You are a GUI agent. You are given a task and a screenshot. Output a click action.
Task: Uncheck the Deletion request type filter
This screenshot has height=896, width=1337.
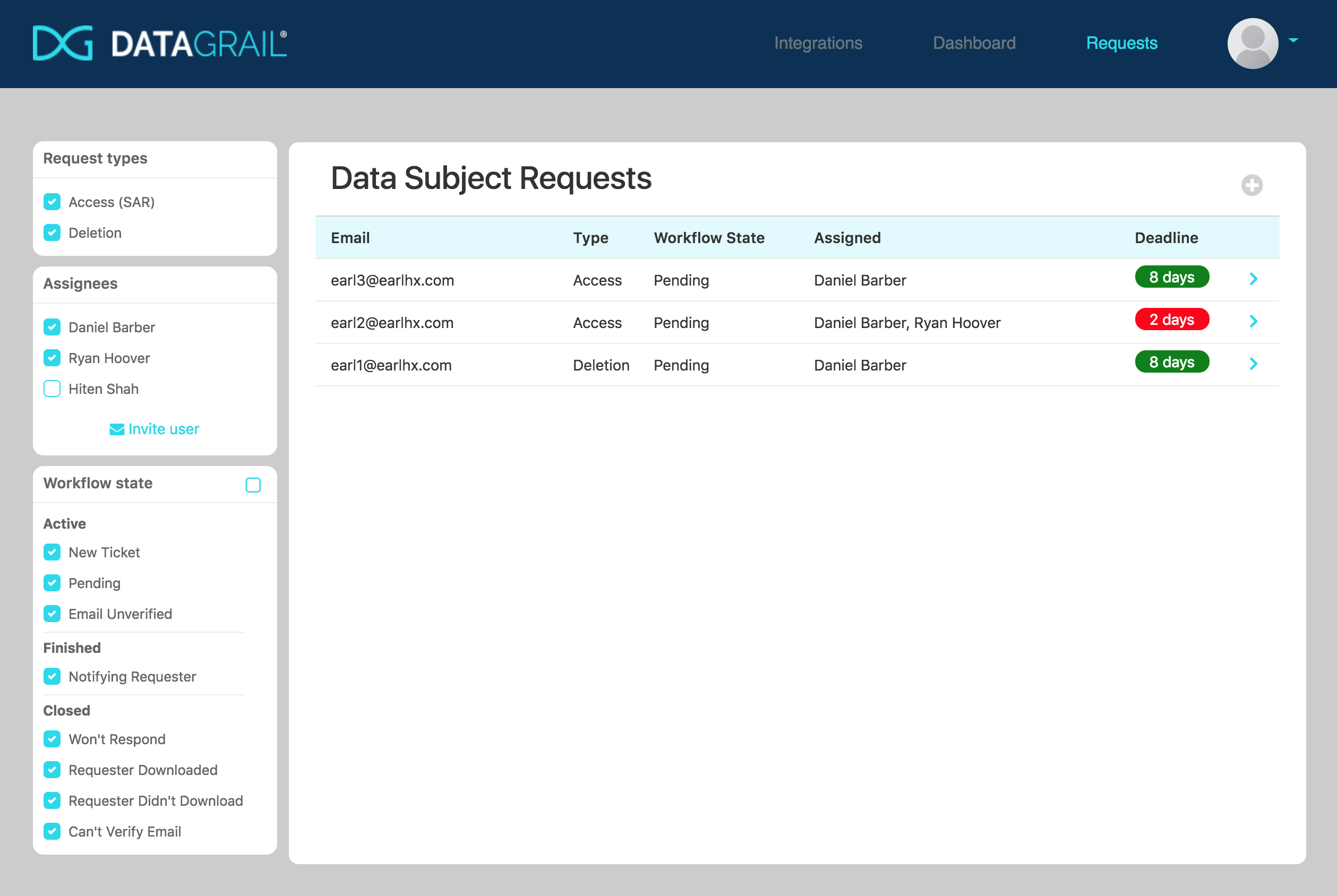pos(52,232)
